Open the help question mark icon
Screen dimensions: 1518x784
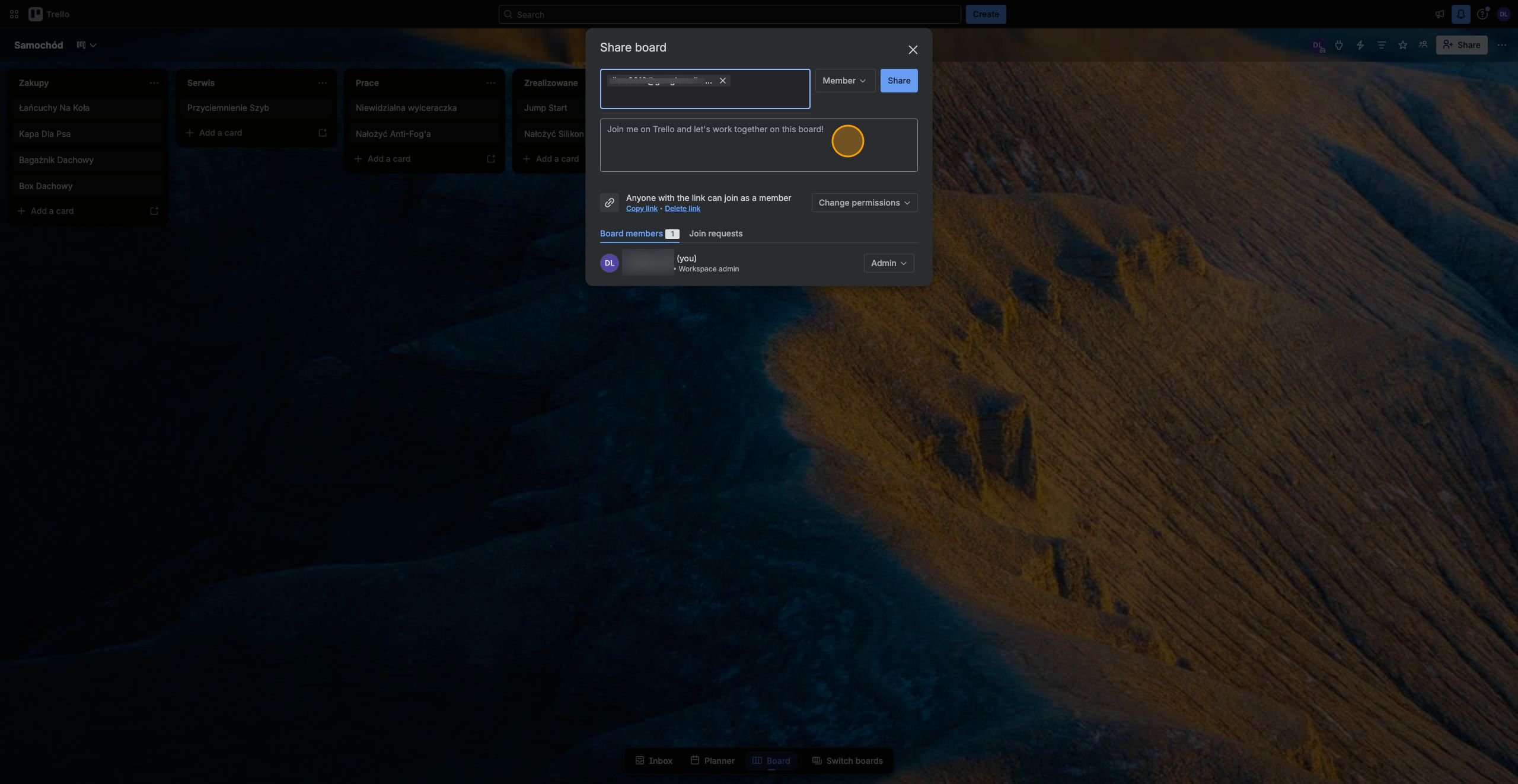1482,14
